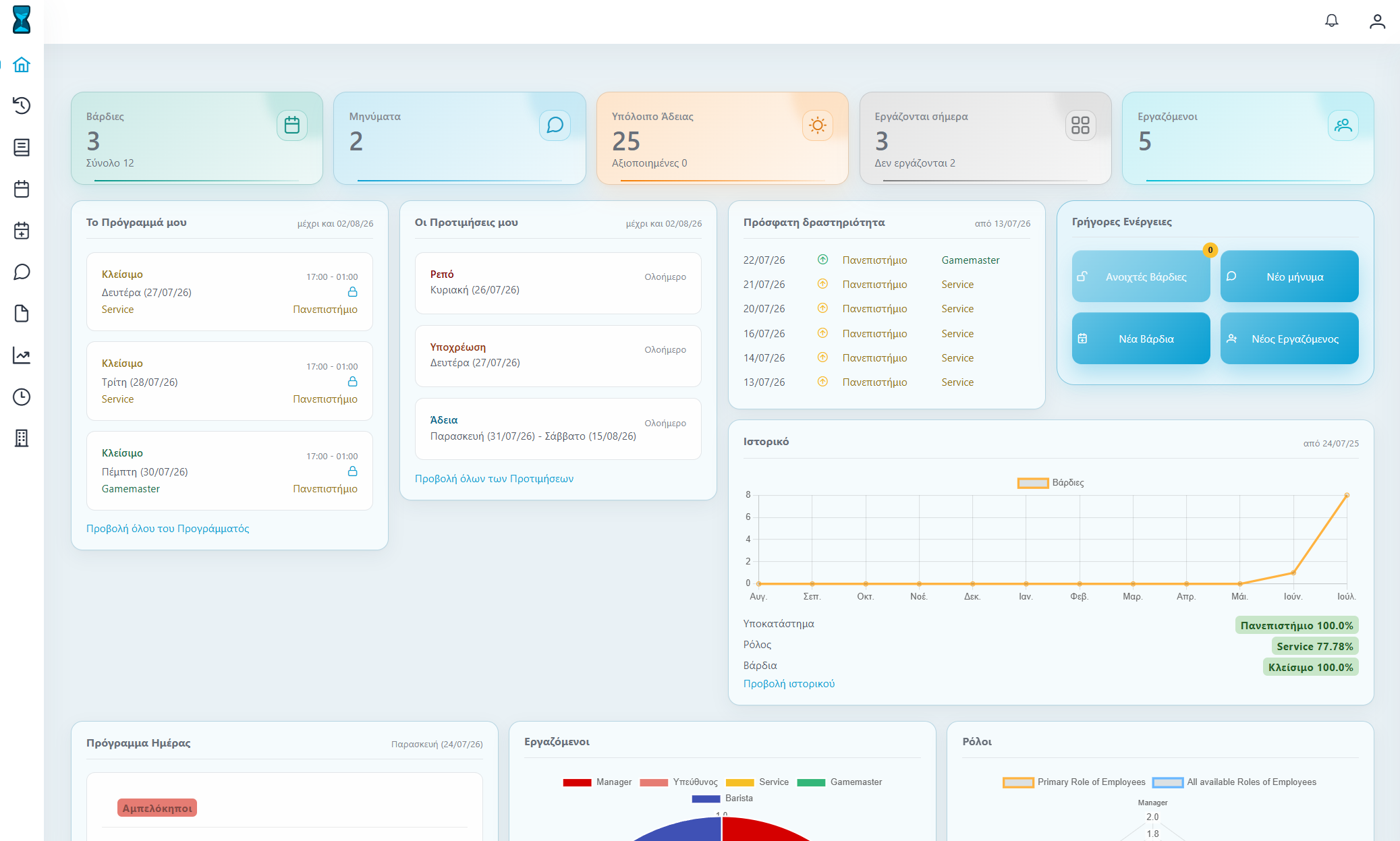1400x841 pixels.
Task: Click the orange arrow icon in the 21/07/26 activity row
Action: click(822, 284)
